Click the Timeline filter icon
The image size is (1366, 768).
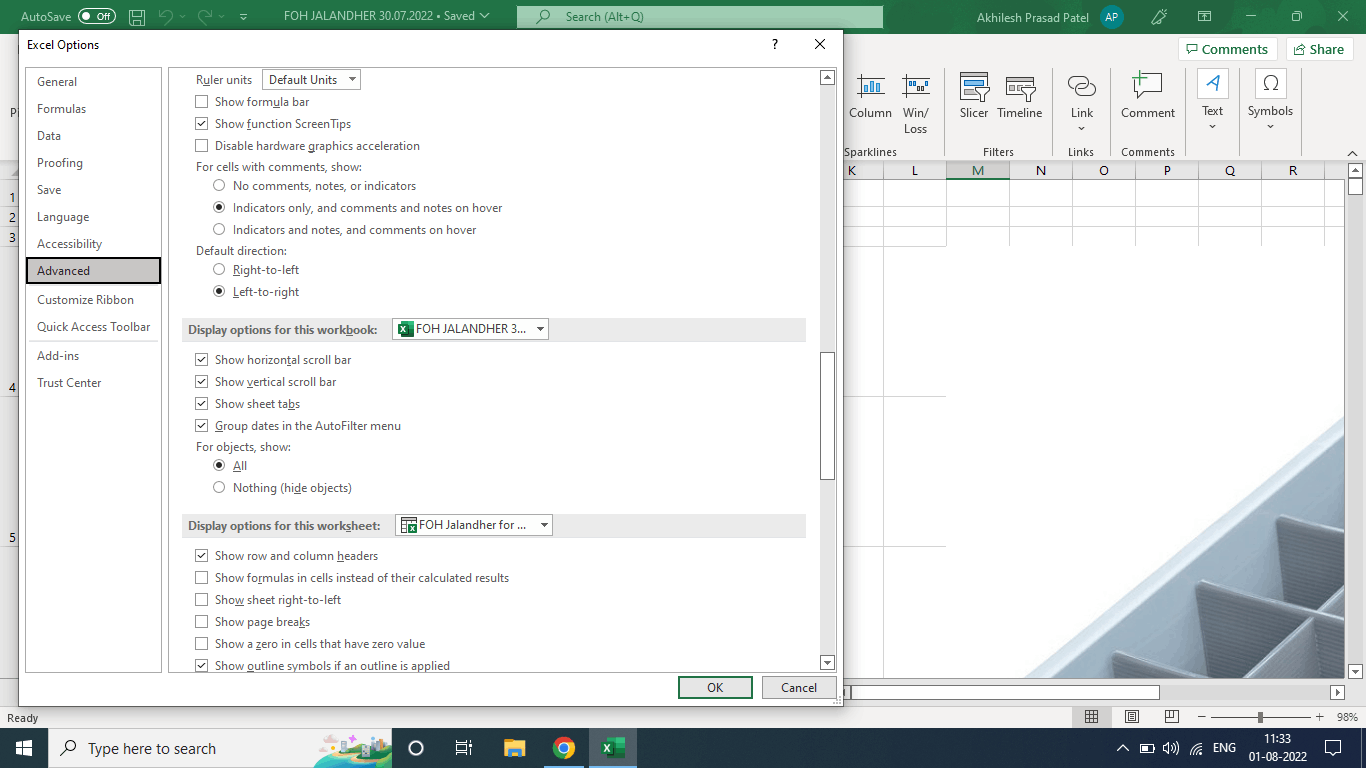click(1020, 98)
